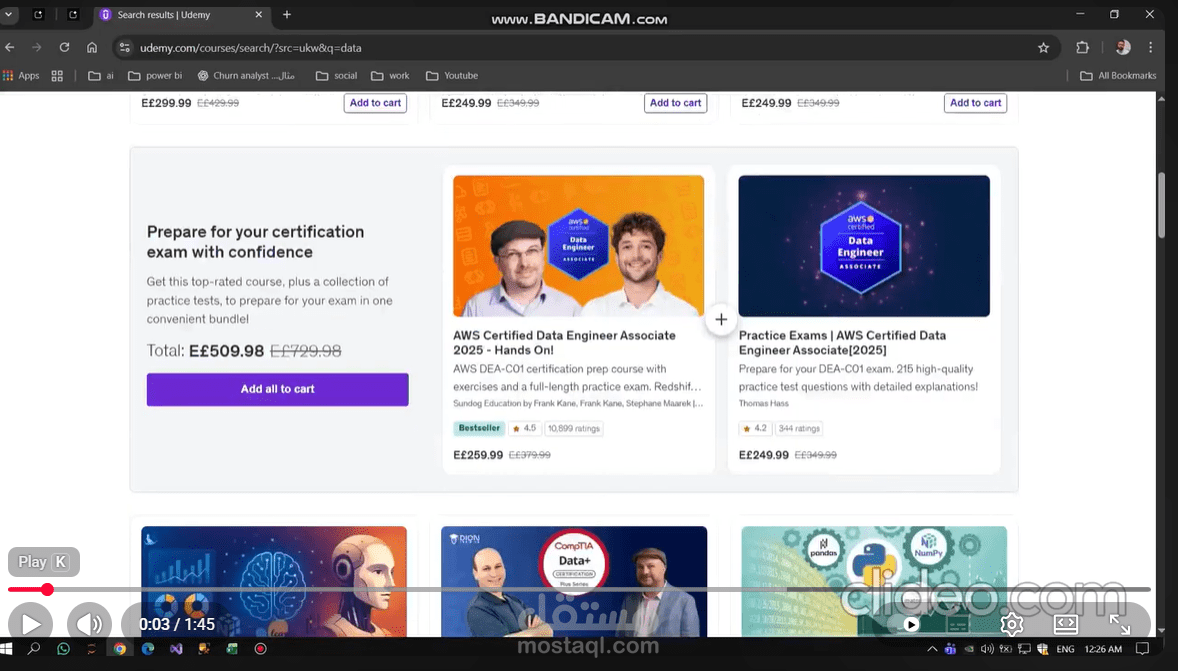Open WhatsApp from the taskbar

(x=63, y=648)
